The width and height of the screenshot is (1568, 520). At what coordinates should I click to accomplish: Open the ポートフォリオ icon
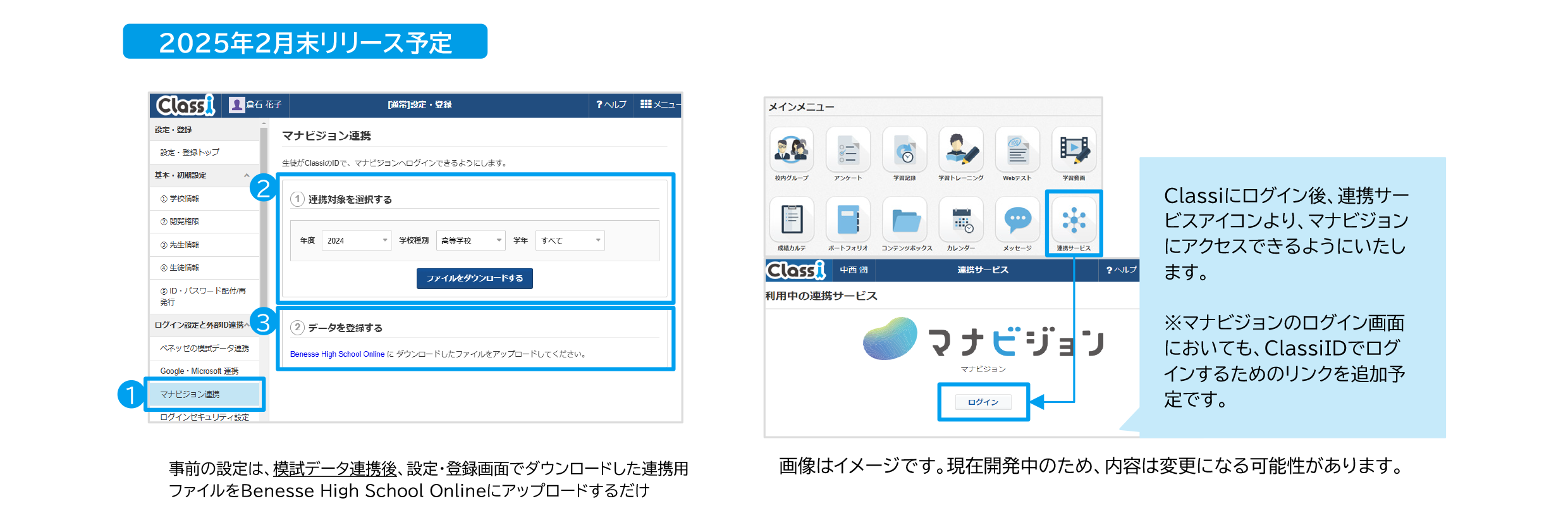(x=848, y=220)
